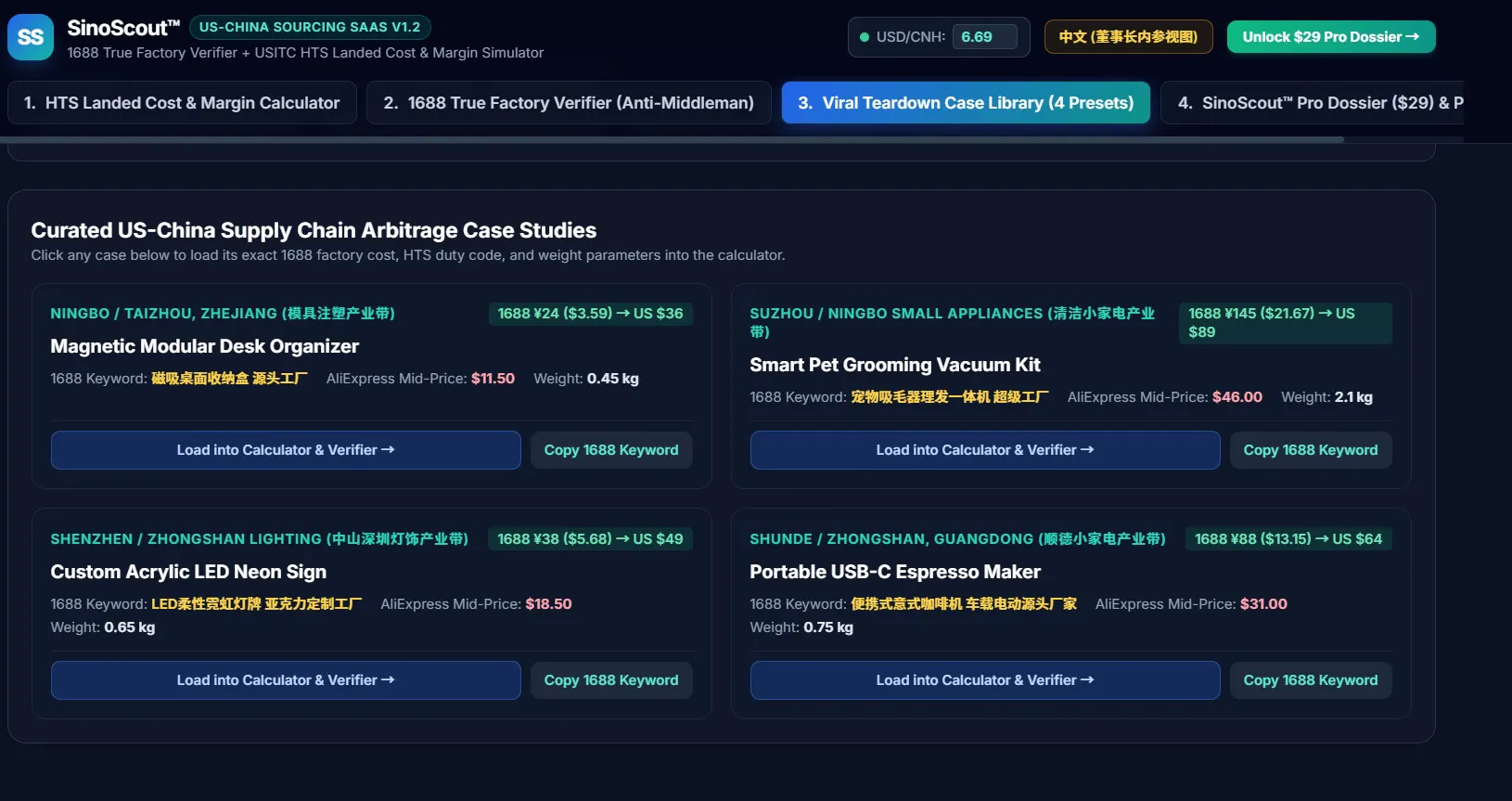The image size is (1512, 801).
Task: Copy 1688 keyword for Magnetic Desk Organizer
Action: point(611,450)
